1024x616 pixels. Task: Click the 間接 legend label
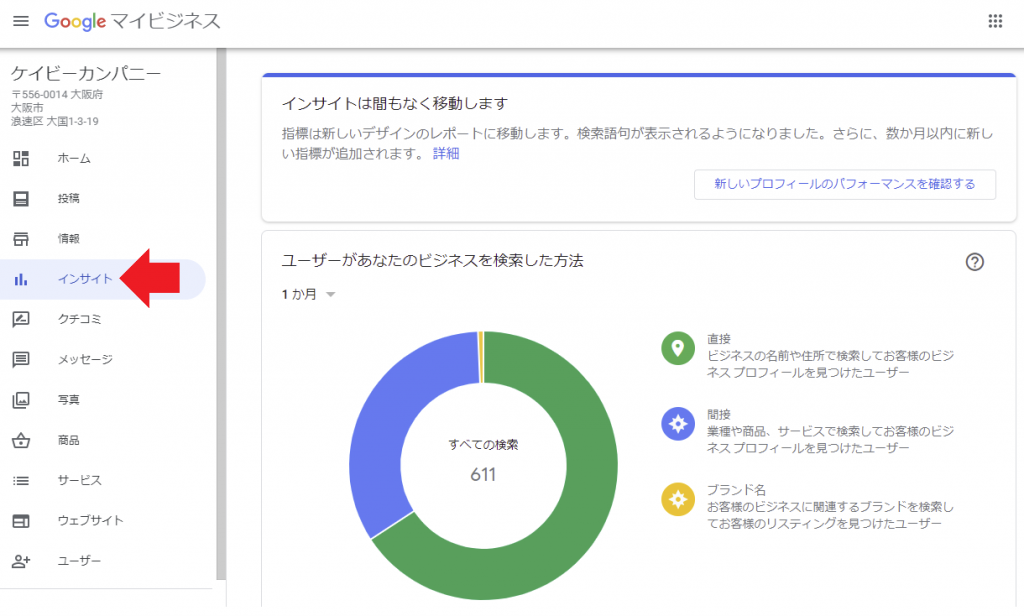point(718,414)
